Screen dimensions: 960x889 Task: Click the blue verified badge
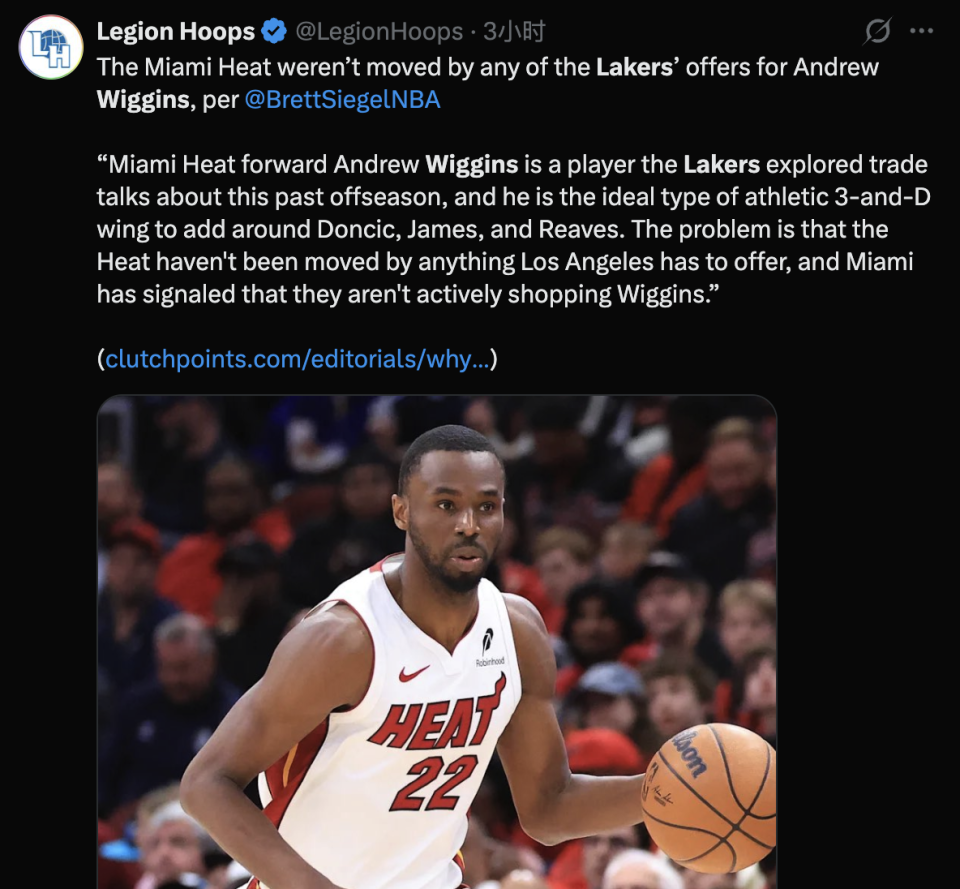274,31
